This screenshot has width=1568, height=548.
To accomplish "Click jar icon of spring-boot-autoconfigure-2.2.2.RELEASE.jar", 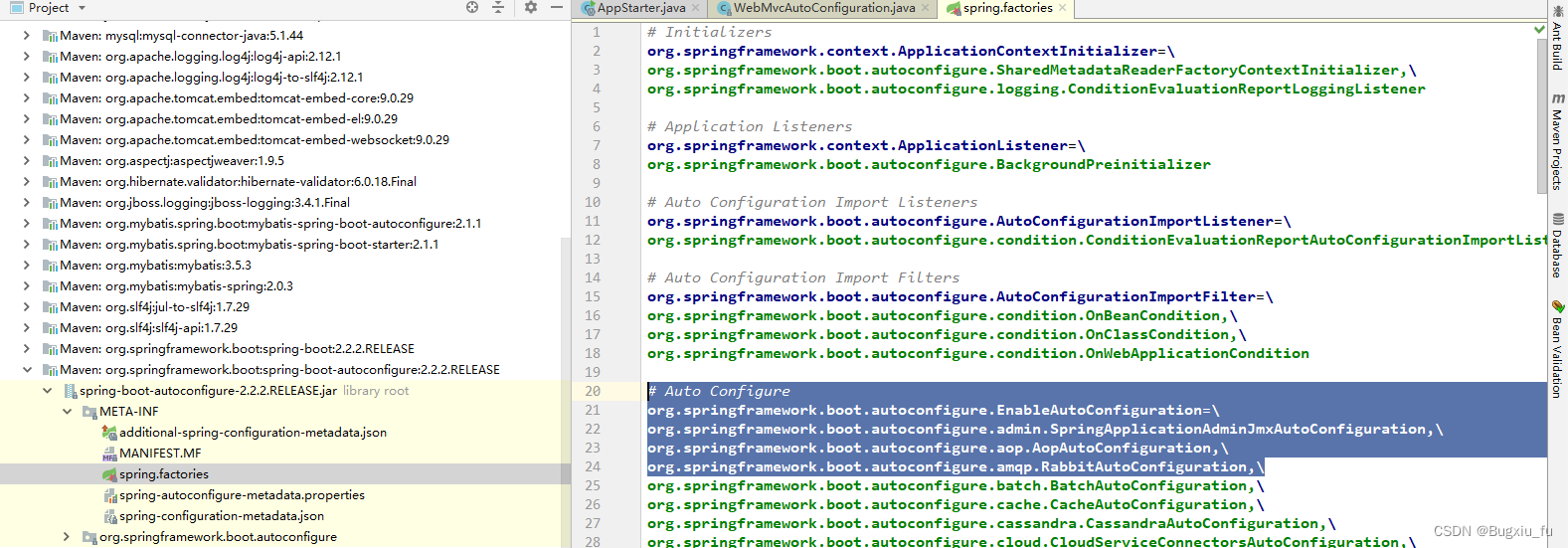I will (70, 391).
